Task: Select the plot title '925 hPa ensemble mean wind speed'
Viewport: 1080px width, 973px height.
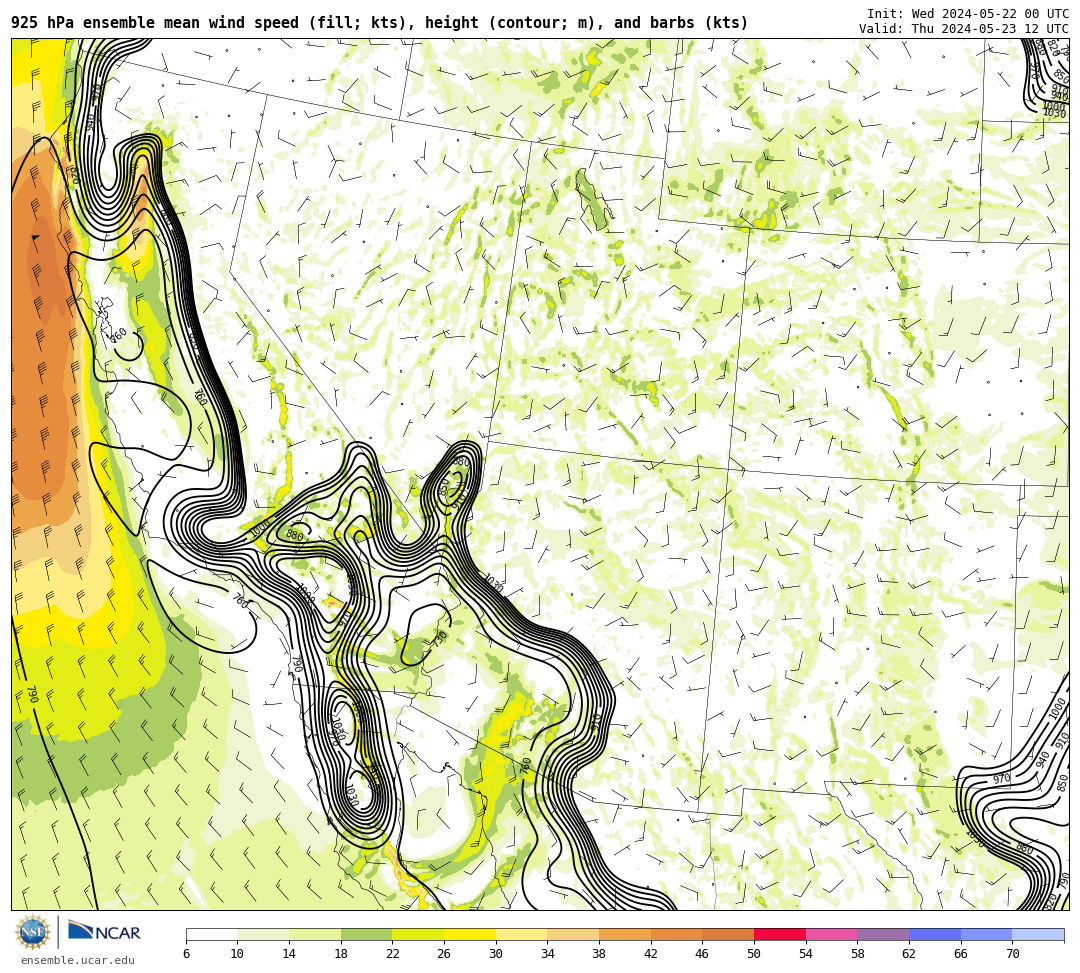Action: tap(155, 23)
